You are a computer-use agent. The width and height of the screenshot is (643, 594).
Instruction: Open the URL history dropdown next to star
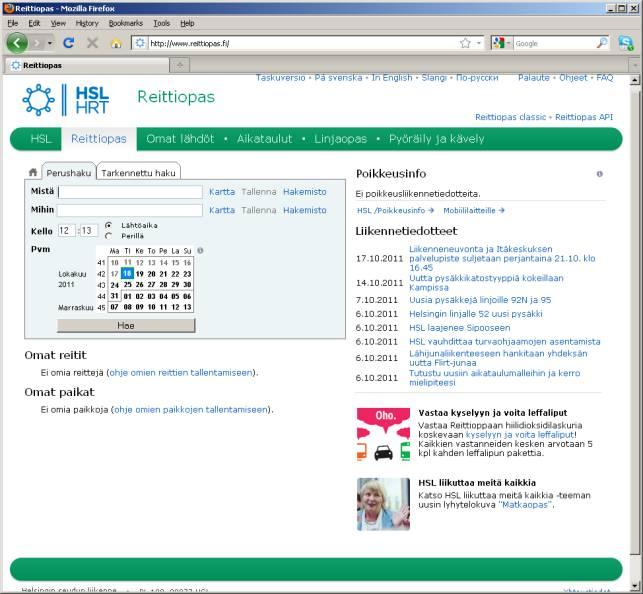coord(478,43)
